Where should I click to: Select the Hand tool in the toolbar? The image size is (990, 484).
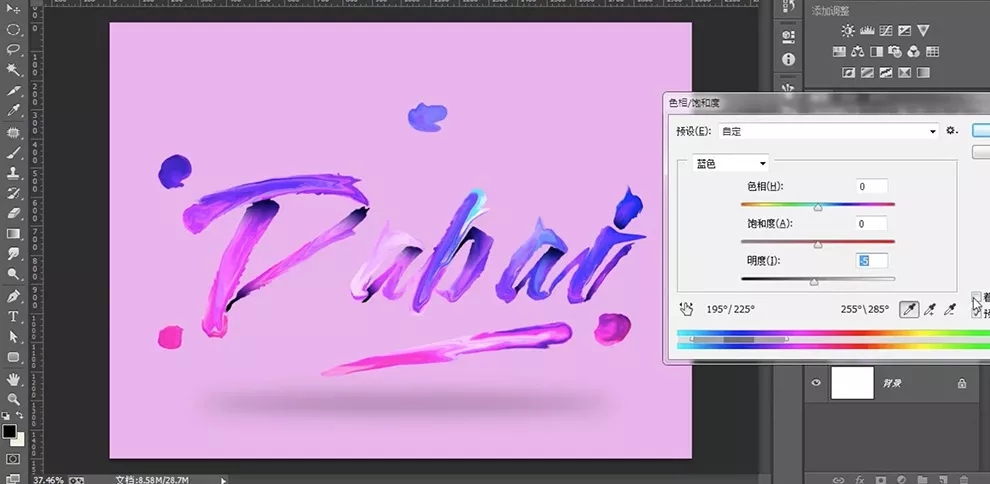click(x=13, y=379)
